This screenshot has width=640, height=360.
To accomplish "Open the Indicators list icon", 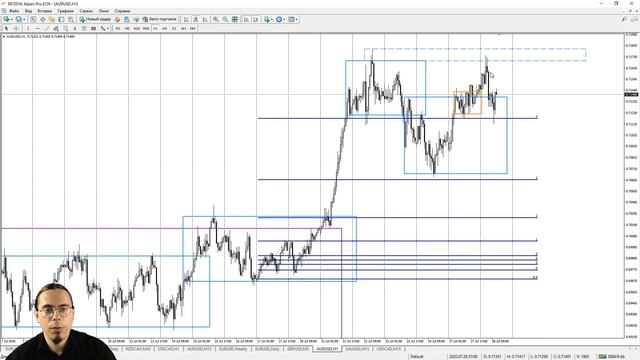I will pos(266,19).
